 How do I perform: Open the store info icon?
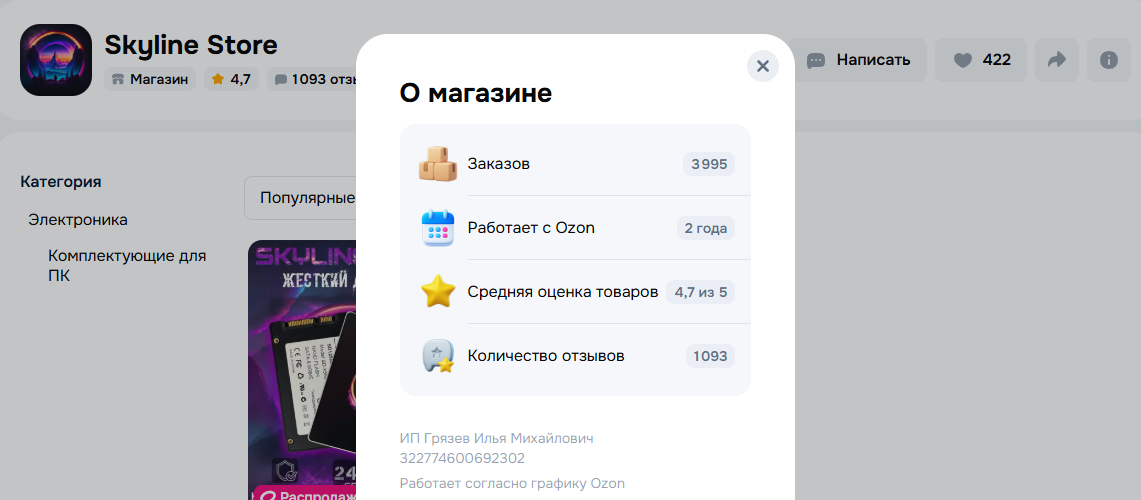click(x=1108, y=60)
